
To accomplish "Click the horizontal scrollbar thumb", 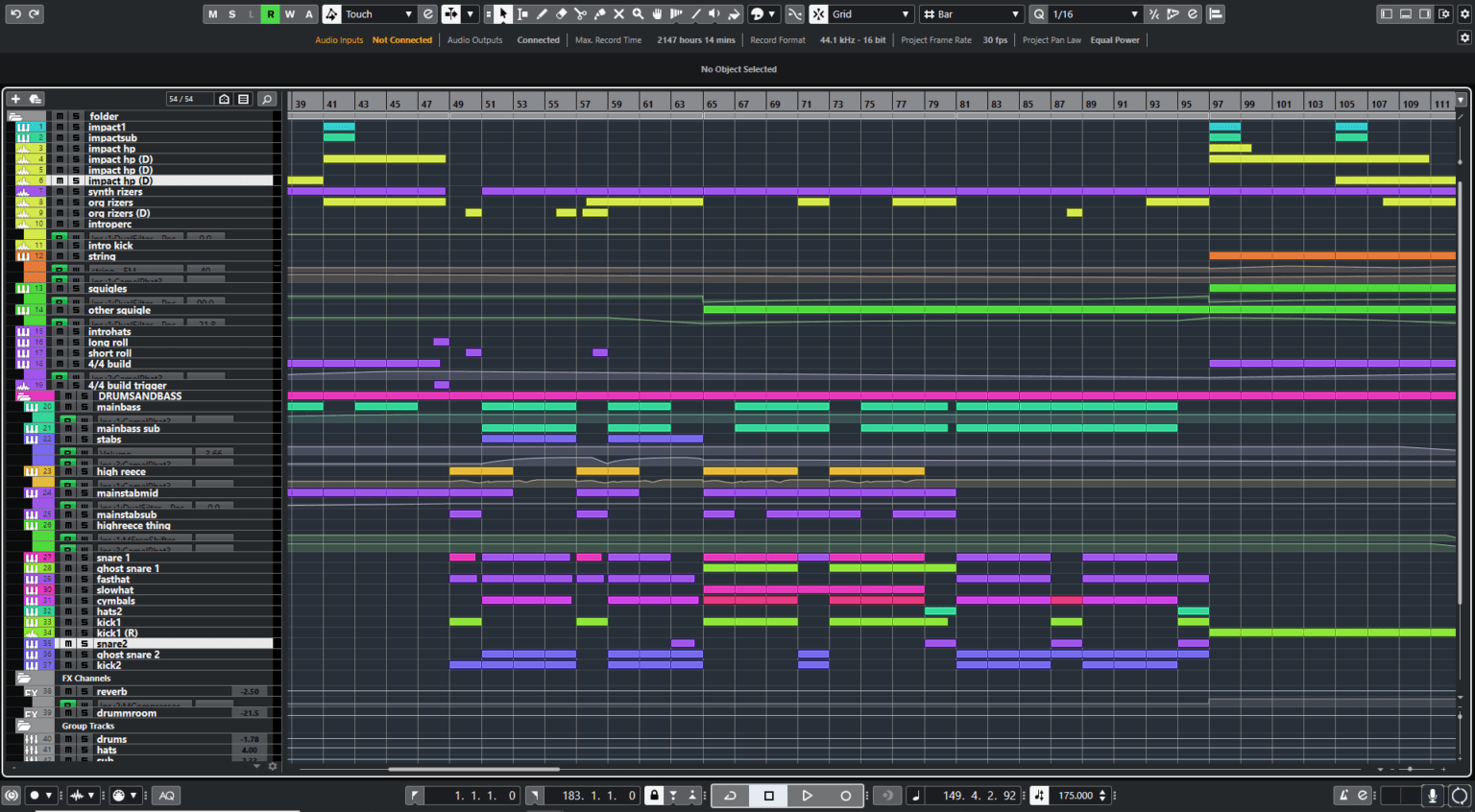I will coord(474,769).
